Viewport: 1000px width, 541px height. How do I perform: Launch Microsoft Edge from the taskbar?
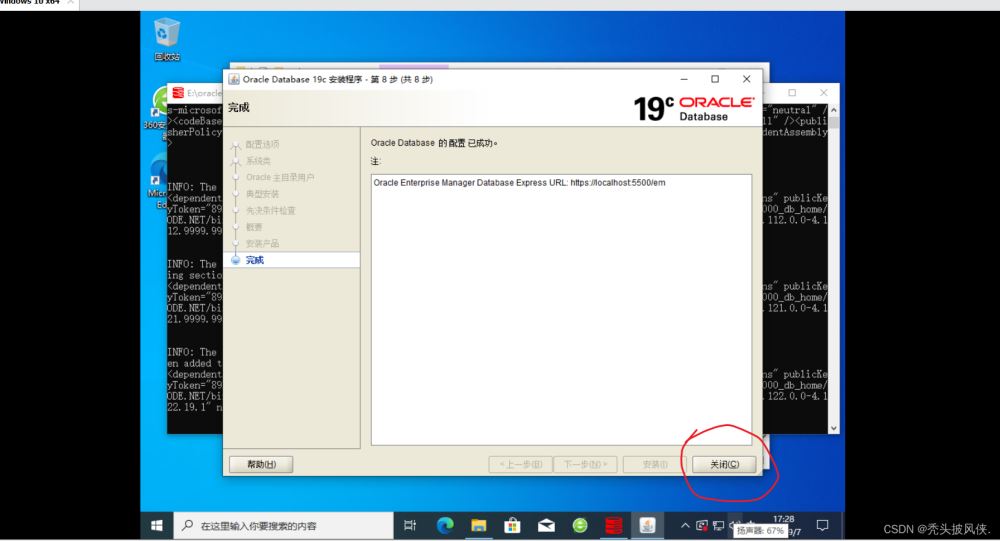coord(444,525)
